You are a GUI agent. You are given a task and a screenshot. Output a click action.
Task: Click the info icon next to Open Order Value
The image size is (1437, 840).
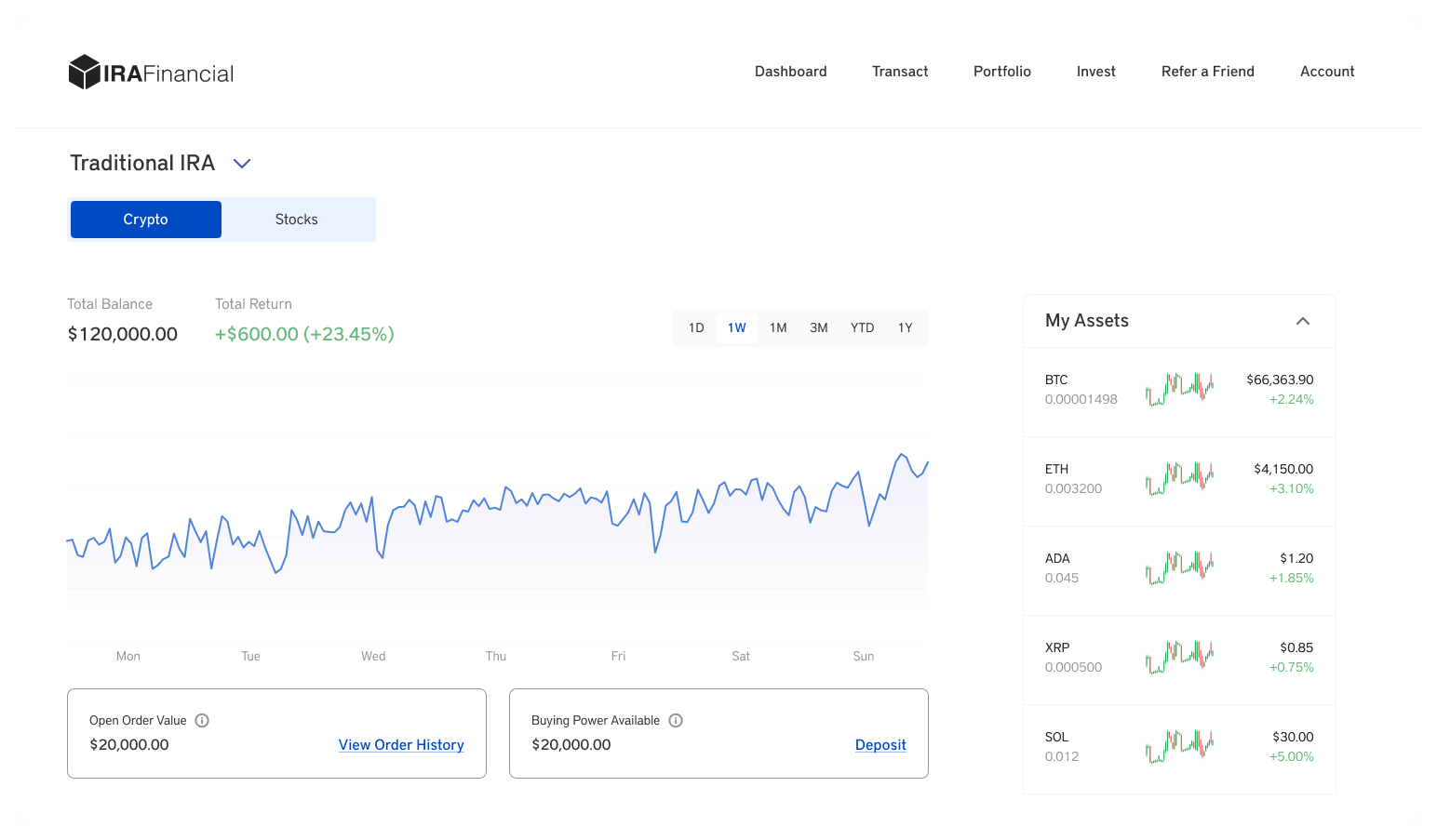202,721
